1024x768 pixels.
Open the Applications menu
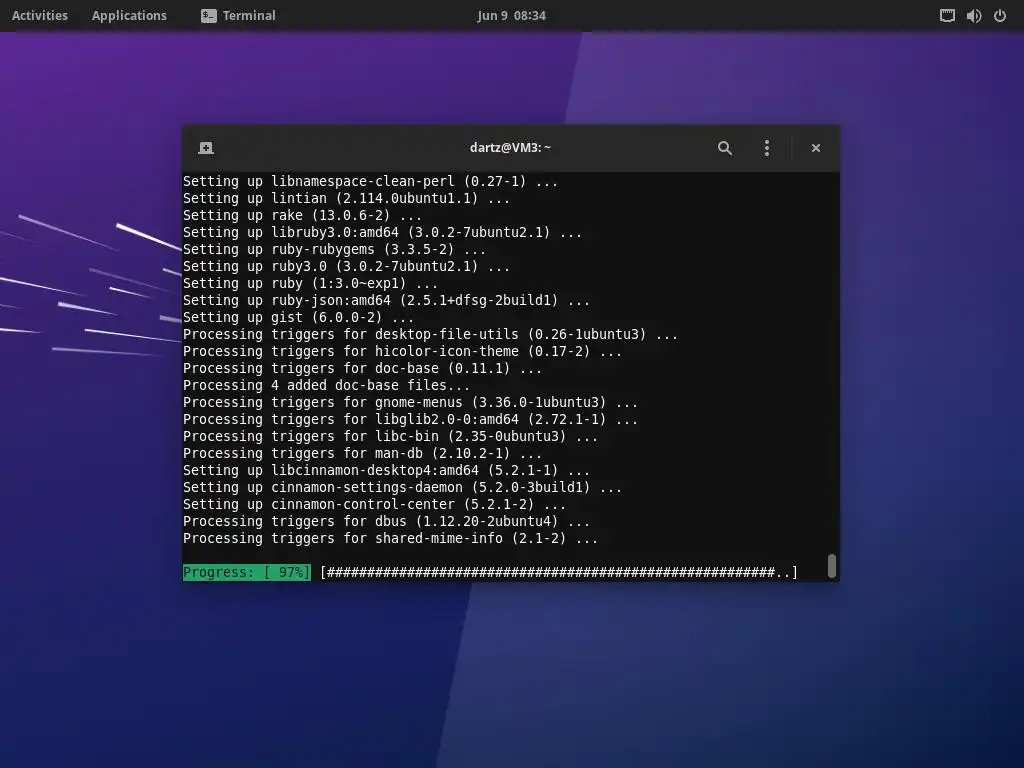(x=129, y=15)
